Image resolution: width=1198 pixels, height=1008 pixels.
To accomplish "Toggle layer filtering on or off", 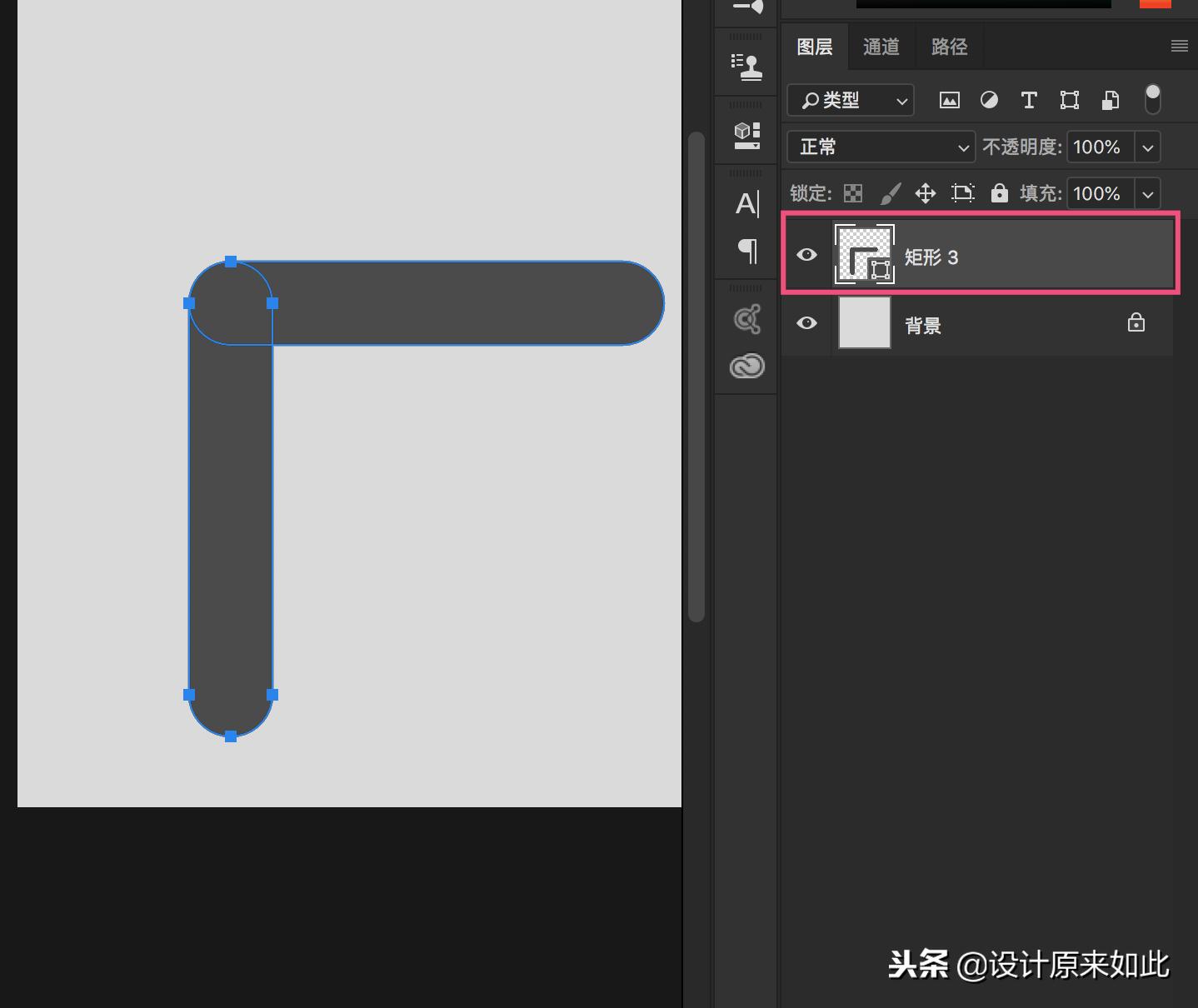I will (x=1152, y=99).
